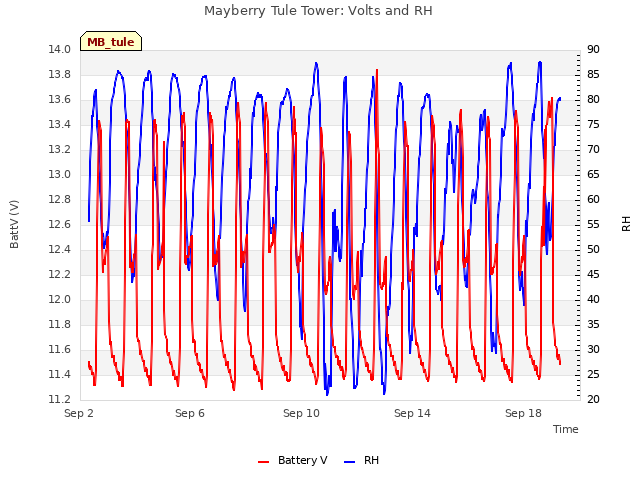Click the Sep 18 x-axis tick label
640x480 pixels.
pos(523,413)
